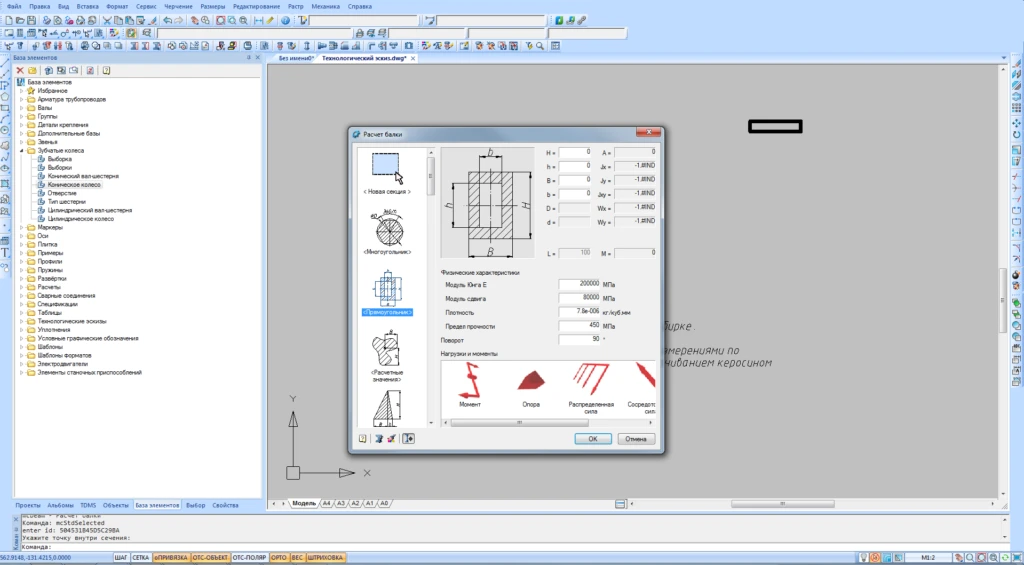
Task: Click the save icon in the main toolbar
Action: click(x=32, y=20)
